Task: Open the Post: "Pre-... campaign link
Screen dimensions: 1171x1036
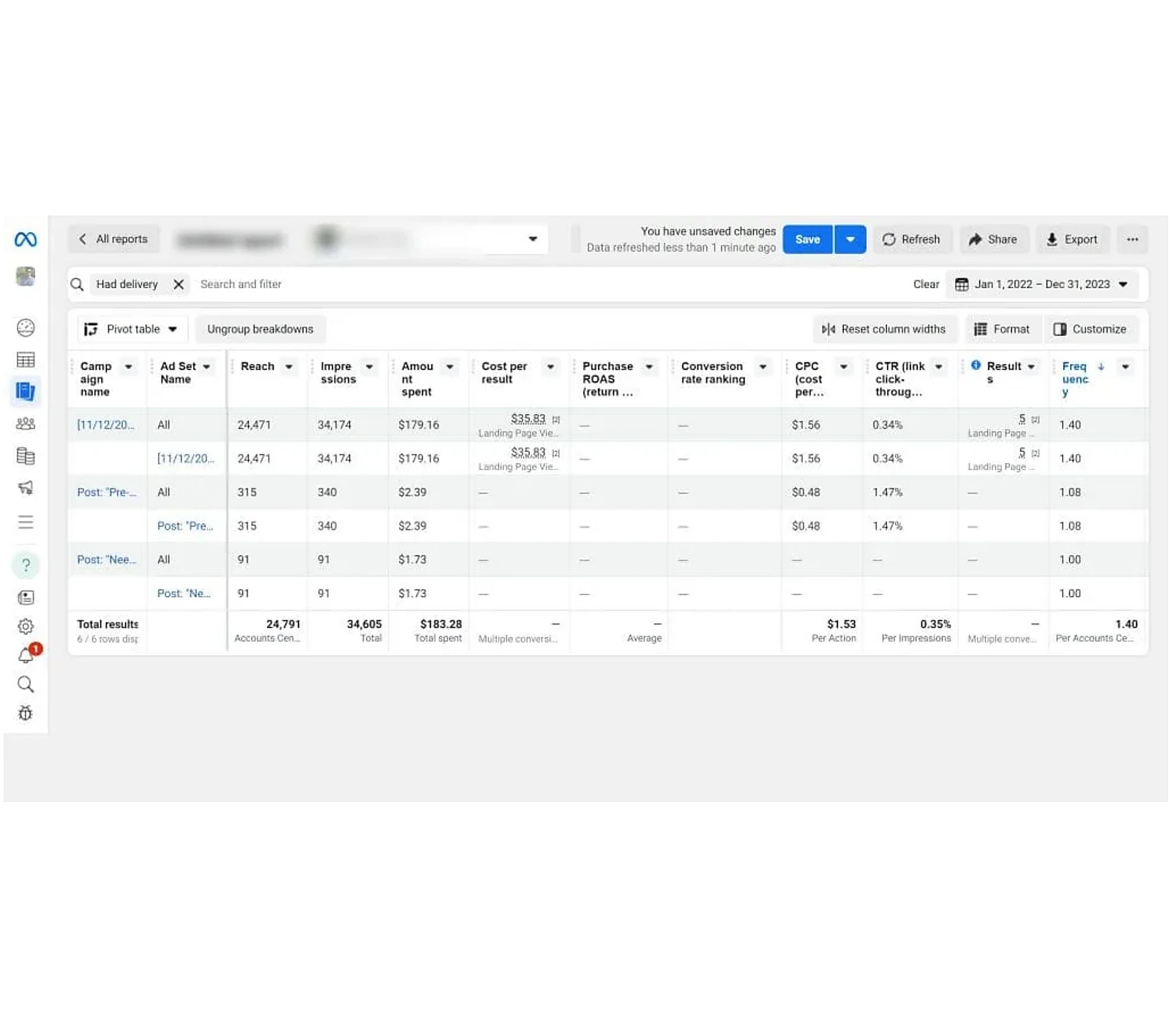Action: pyautogui.click(x=107, y=492)
